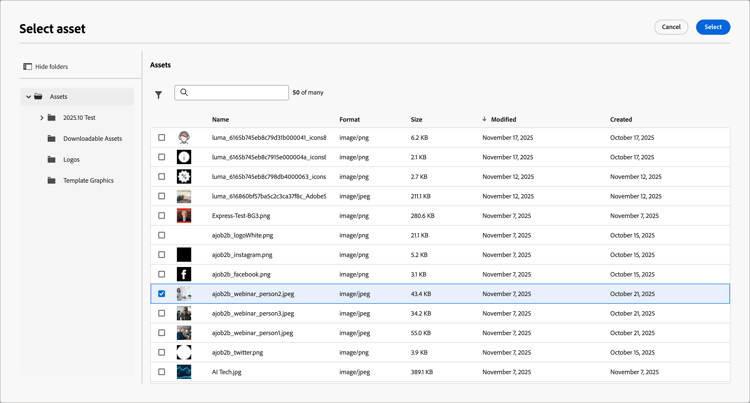750x403 pixels.
Task: Collapse the Assets root folder chevron
Action: click(x=28, y=97)
